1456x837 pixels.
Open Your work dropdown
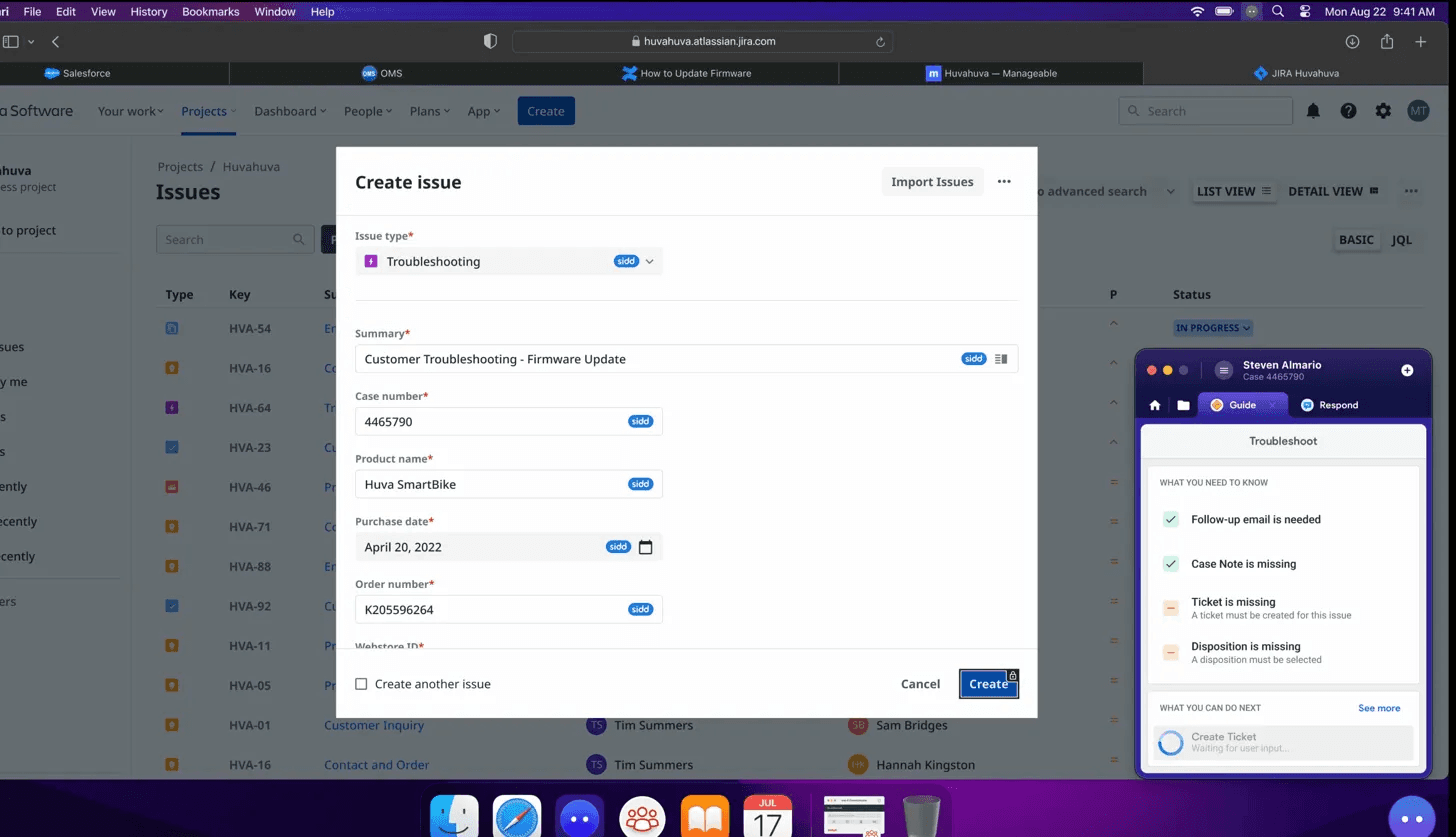coord(131,111)
